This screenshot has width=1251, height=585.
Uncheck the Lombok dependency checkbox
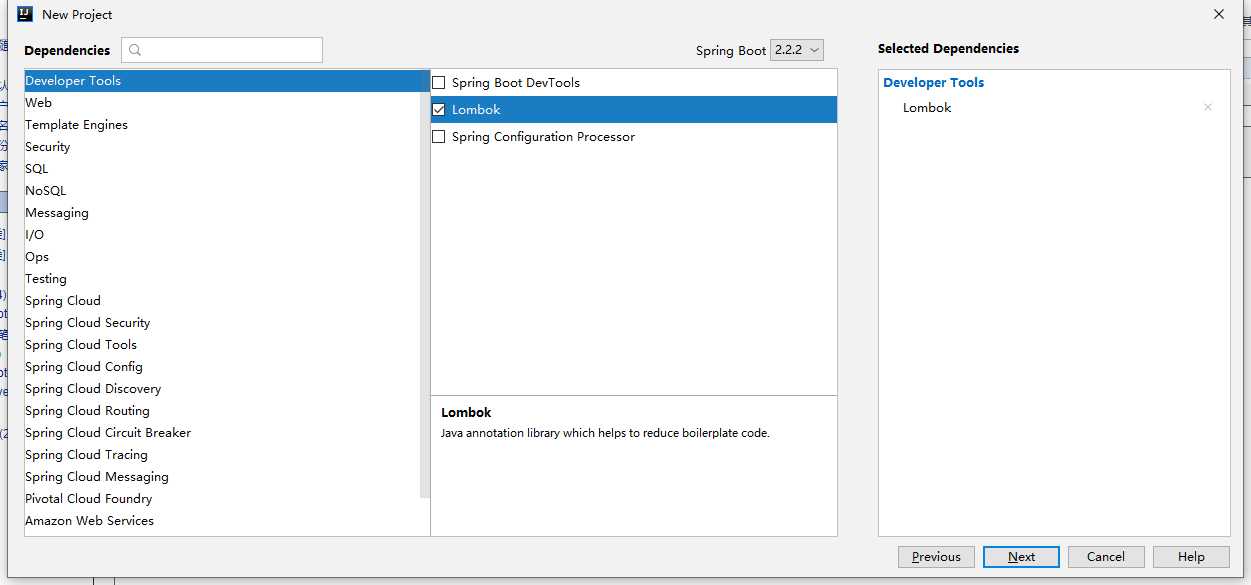[x=438, y=109]
